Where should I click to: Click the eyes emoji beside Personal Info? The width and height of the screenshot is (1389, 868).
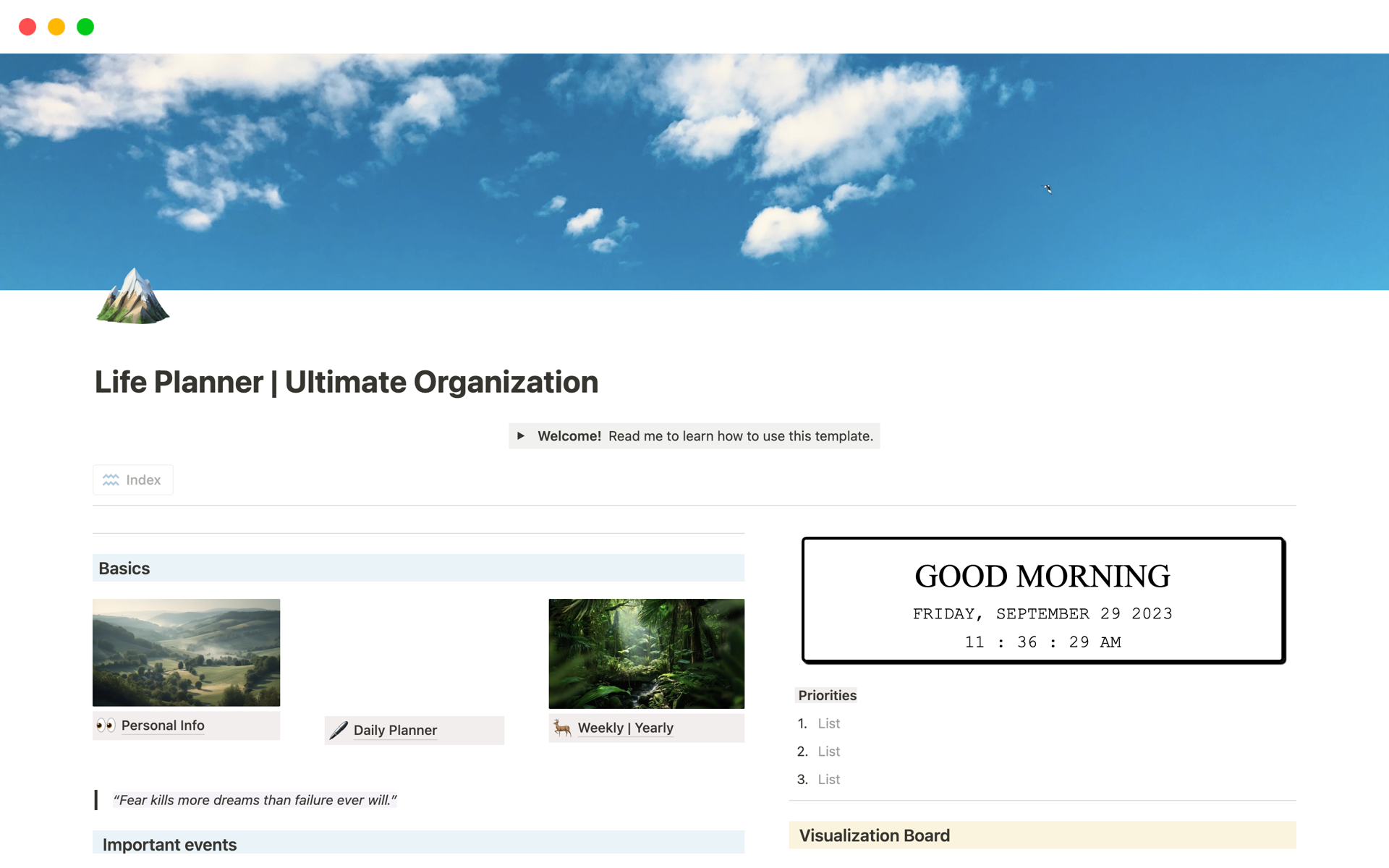click(x=106, y=726)
